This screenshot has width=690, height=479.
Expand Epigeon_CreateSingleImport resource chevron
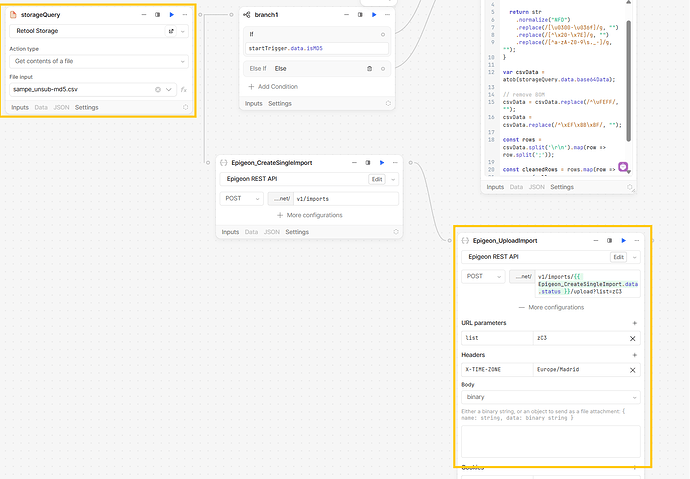393,179
